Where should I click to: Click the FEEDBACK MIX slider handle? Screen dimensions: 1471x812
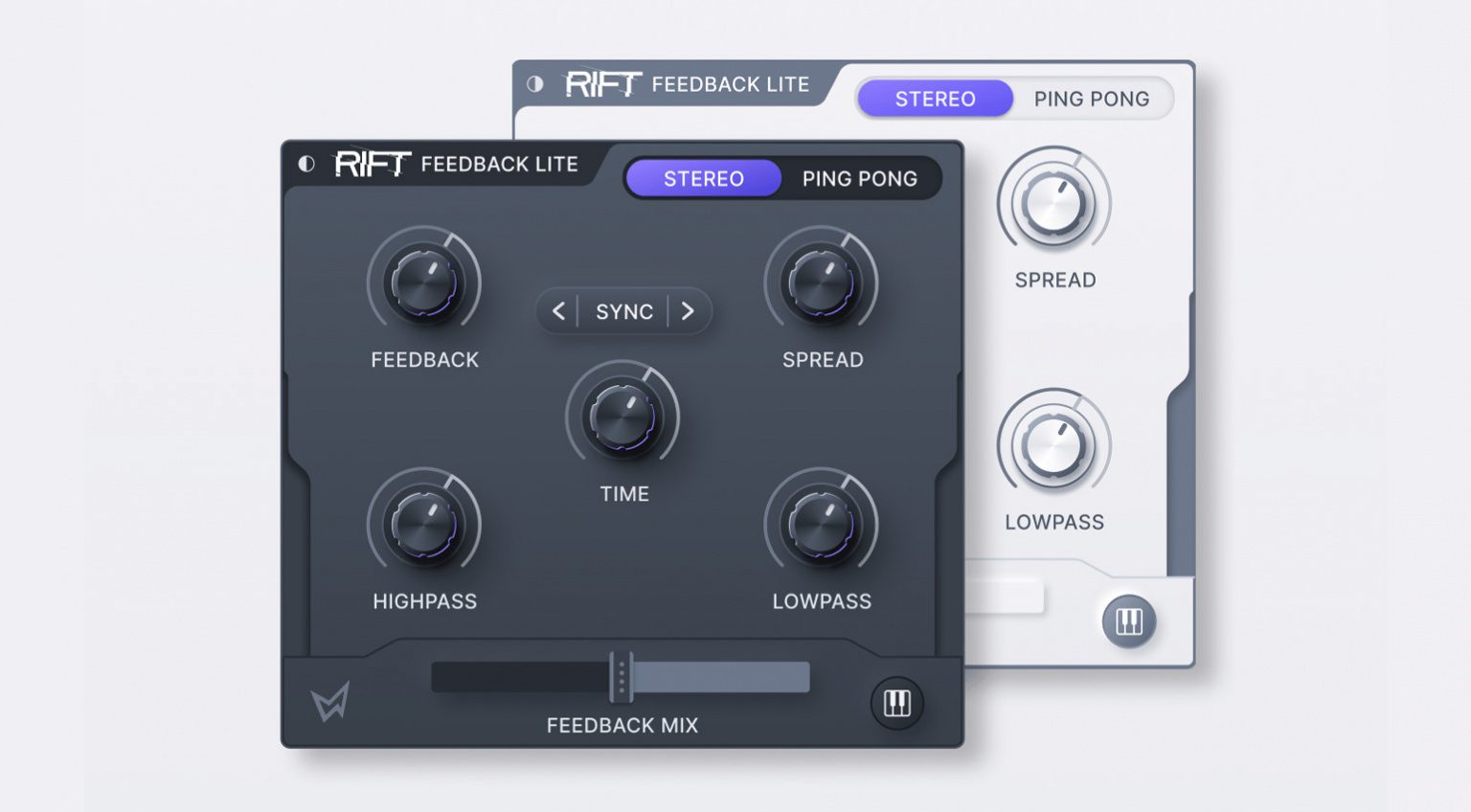click(622, 677)
